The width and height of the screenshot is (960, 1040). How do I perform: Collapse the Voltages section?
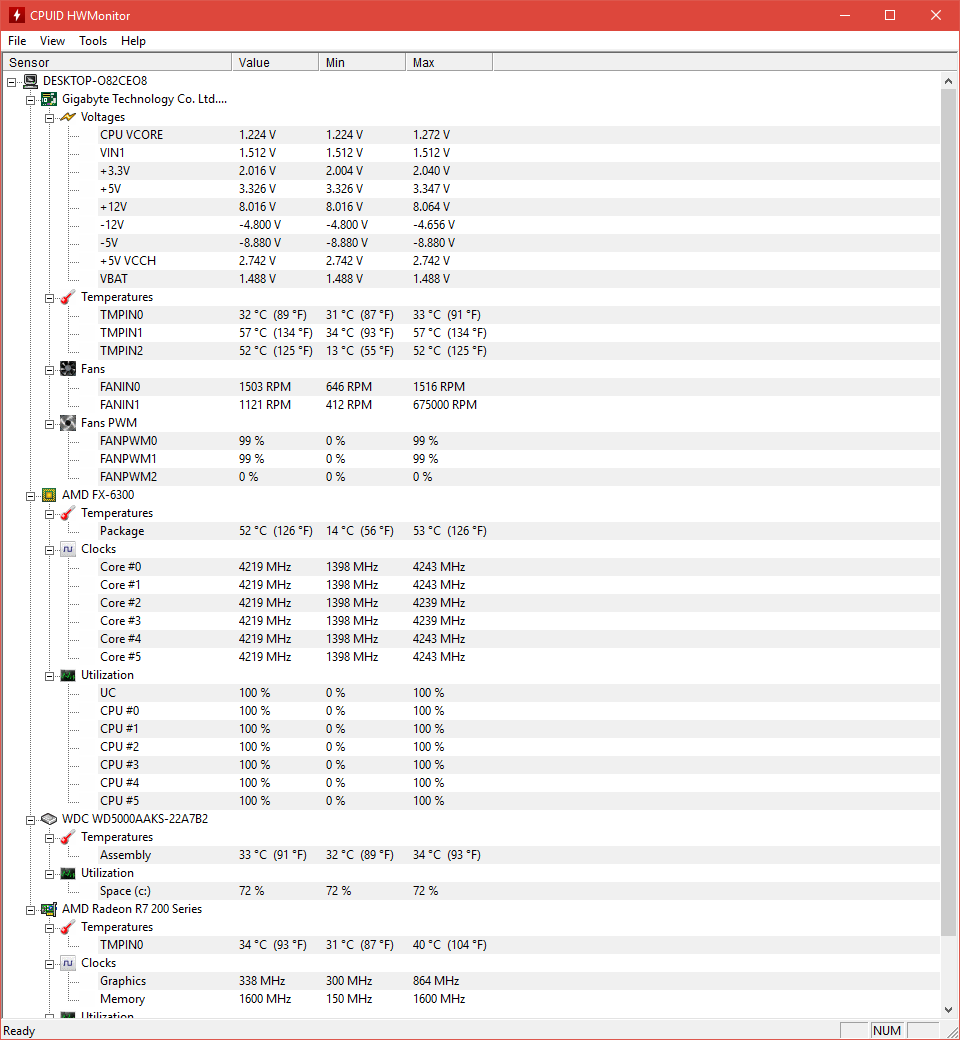49,118
